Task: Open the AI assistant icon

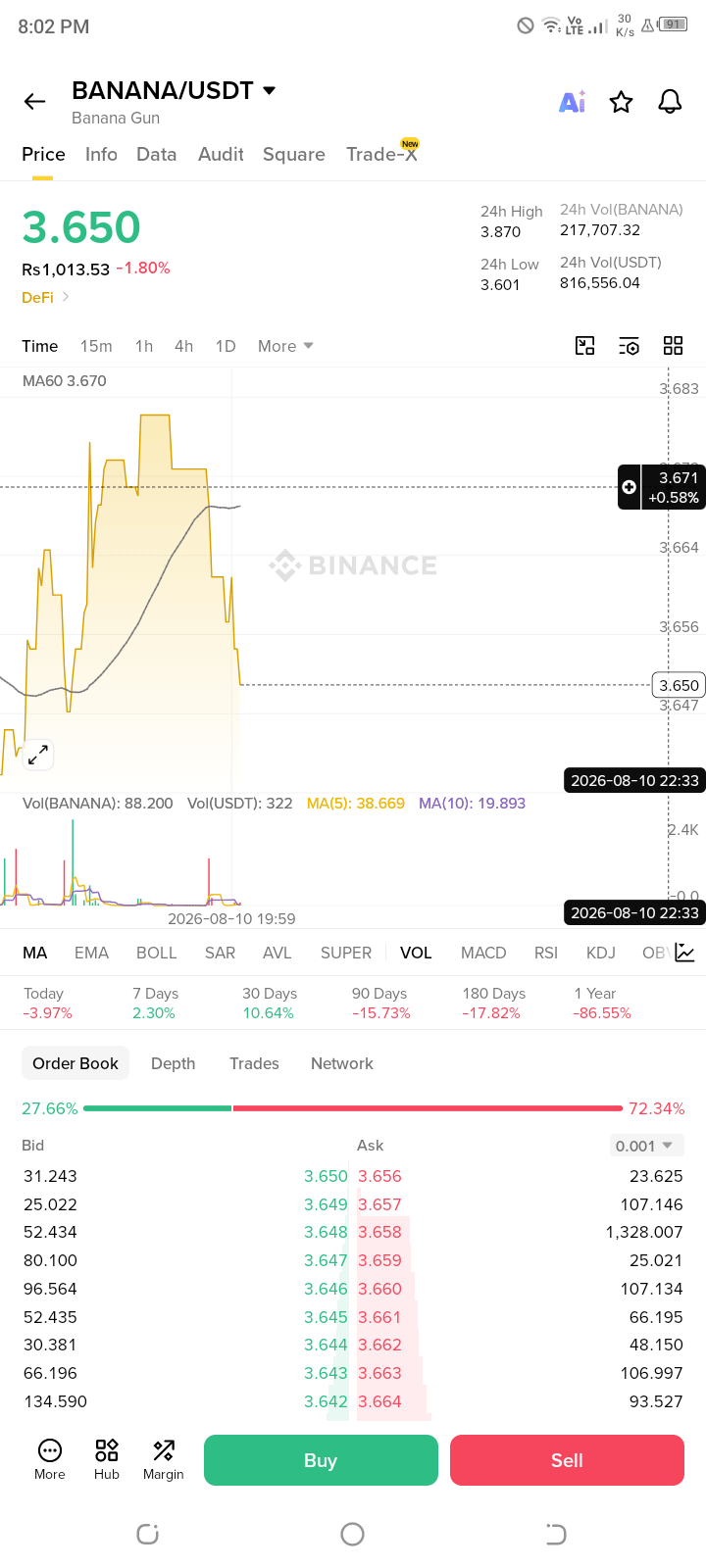Action: [573, 102]
